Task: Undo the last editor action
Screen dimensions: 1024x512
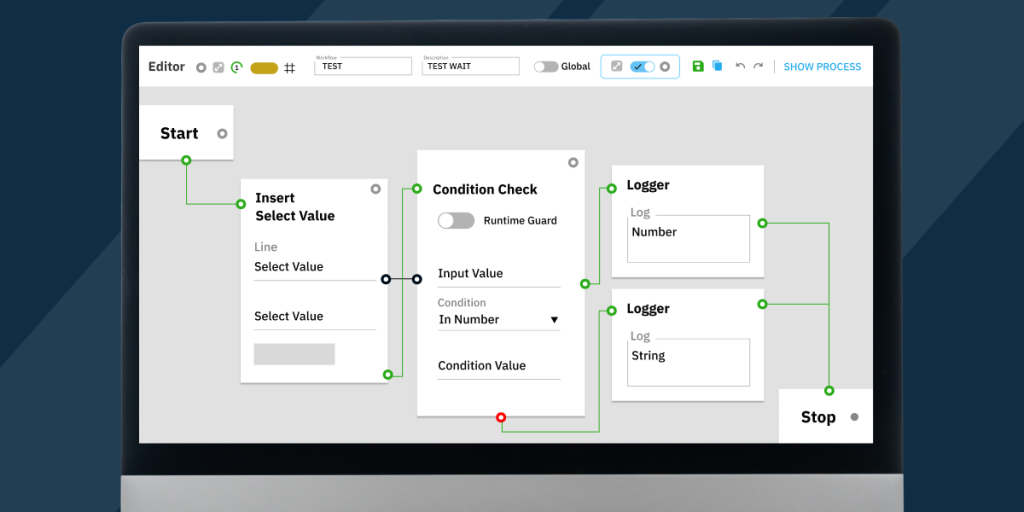Action: (740, 66)
